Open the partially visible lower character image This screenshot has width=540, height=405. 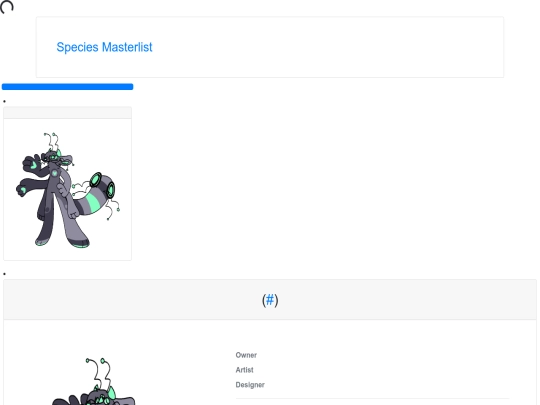(x=94, y=382)
